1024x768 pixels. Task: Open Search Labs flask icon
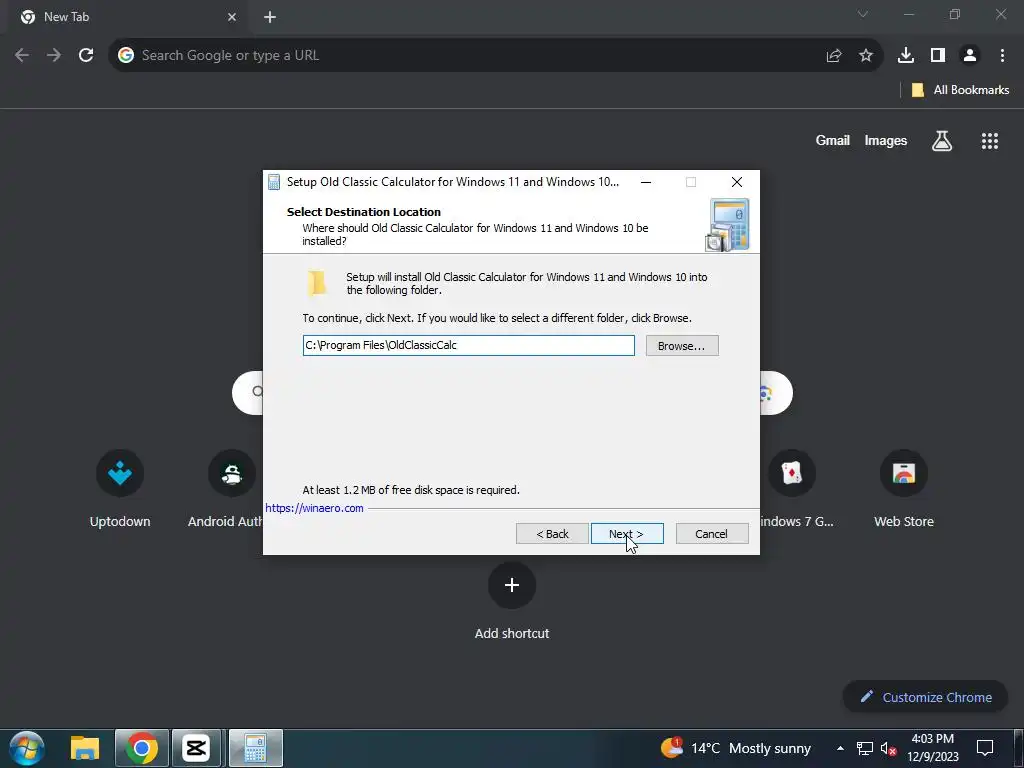click(x=942, y=140)
